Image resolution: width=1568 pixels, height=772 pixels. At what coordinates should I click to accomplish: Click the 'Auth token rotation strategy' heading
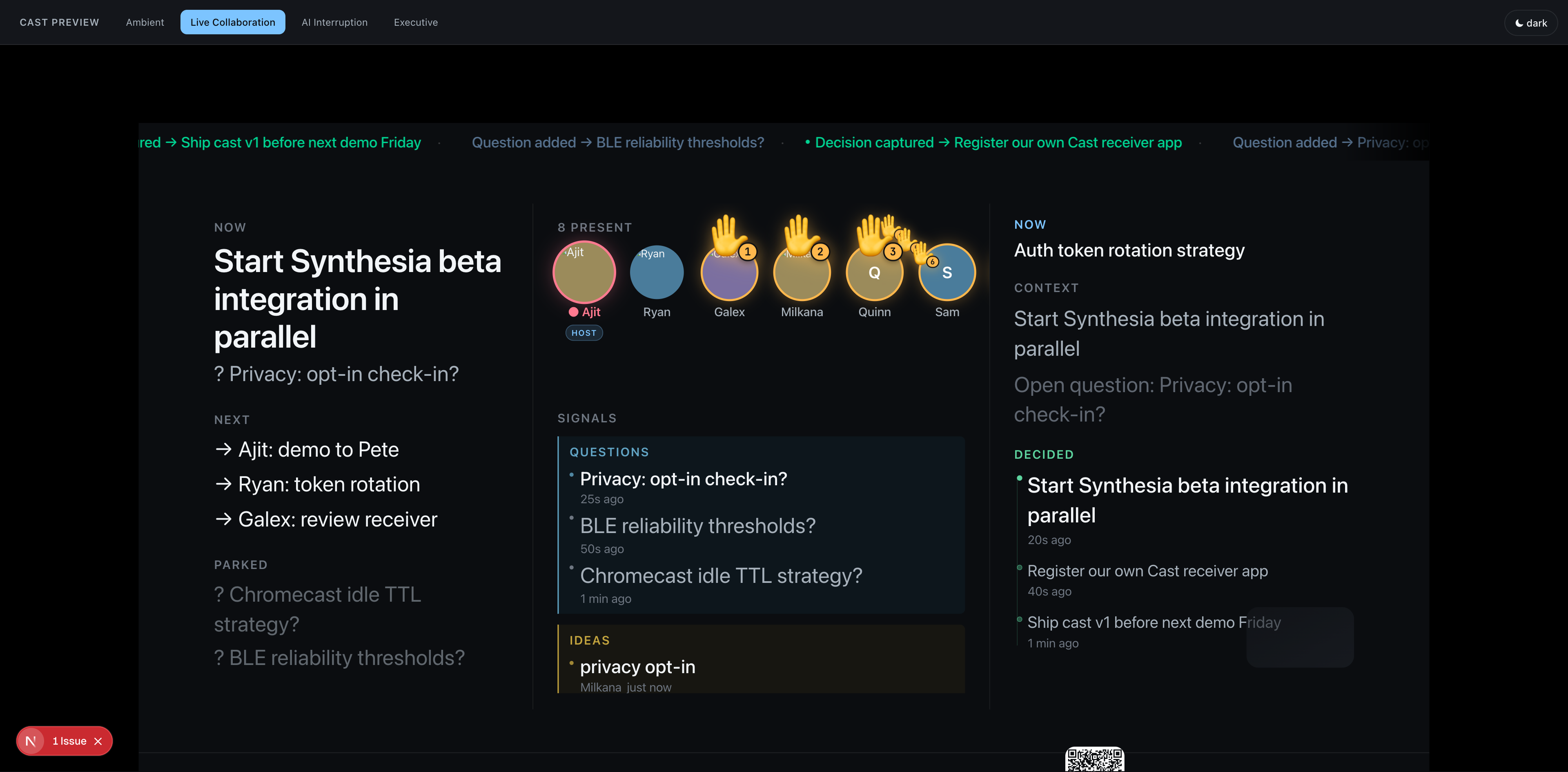[x=1129, y=250]
